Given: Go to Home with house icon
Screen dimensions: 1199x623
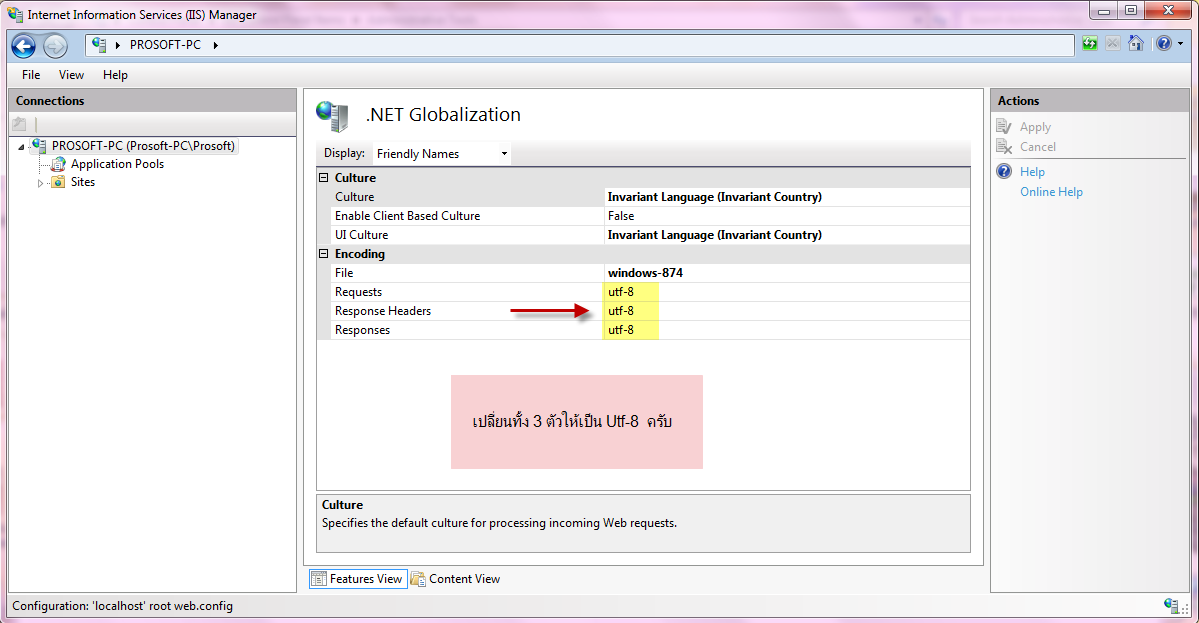Looking at the screenshot, I should (1136, 44).
